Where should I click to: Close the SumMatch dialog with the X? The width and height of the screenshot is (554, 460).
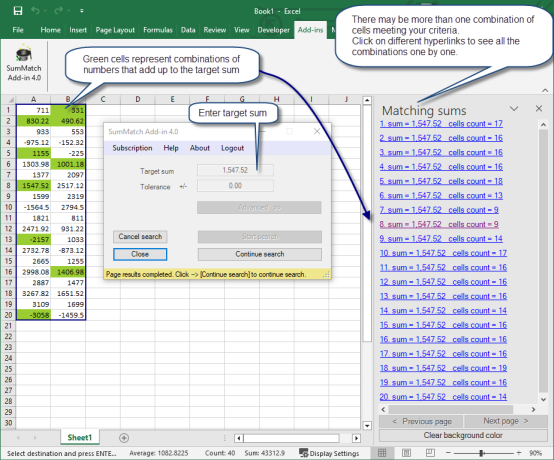317,131
